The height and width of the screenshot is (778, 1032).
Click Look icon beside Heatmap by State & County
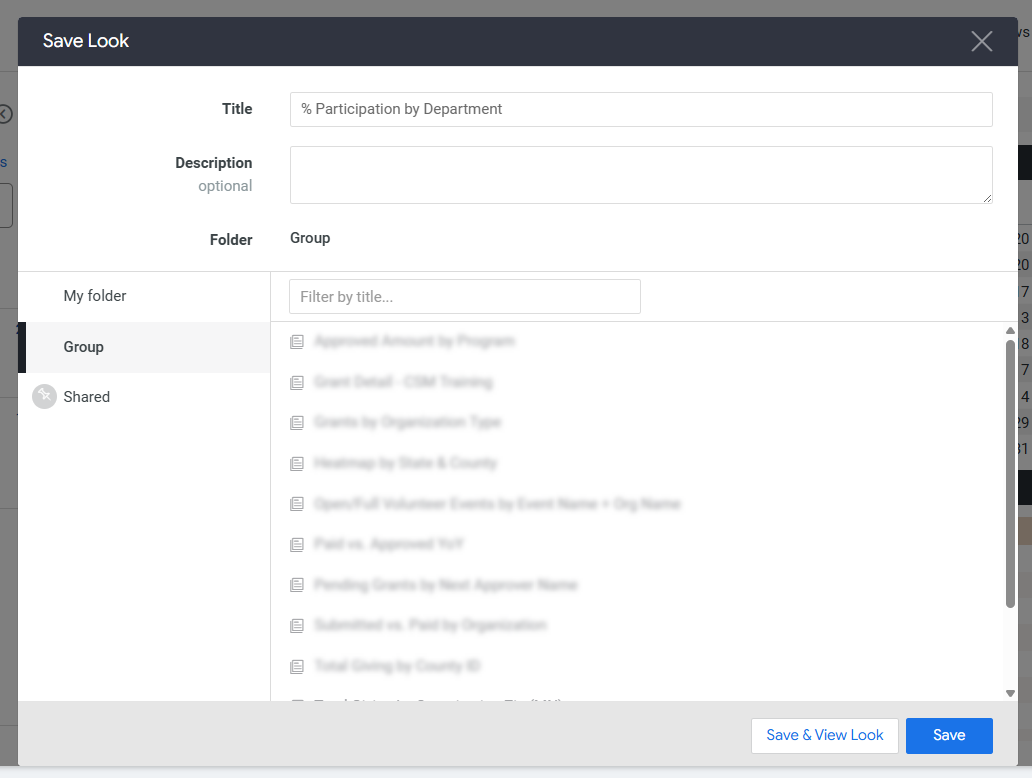[x=297, y=463]
